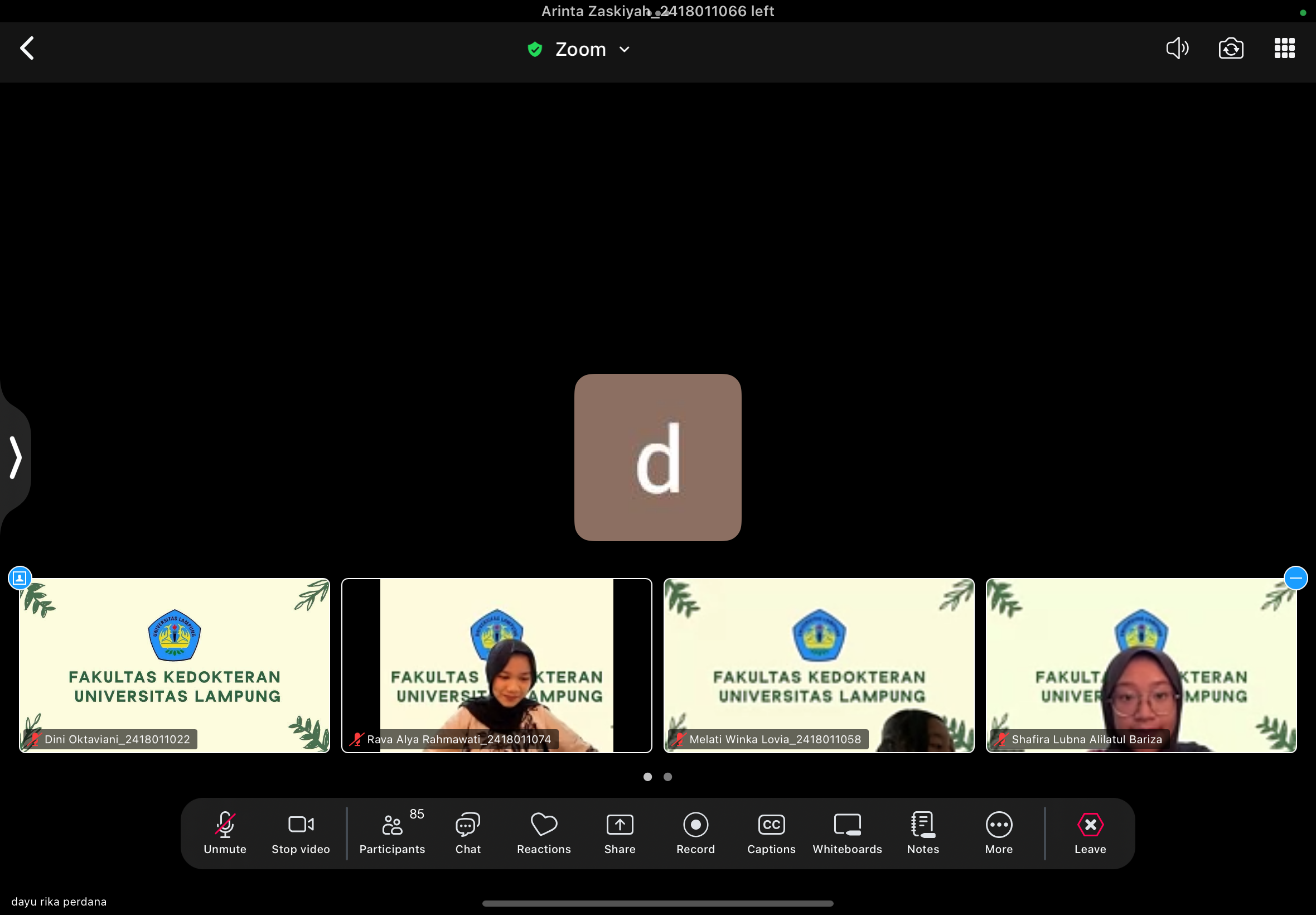Image resolution: width=1316 pixels, height=915 pixels.
Task: Start Record meeting
Action: 695,833
